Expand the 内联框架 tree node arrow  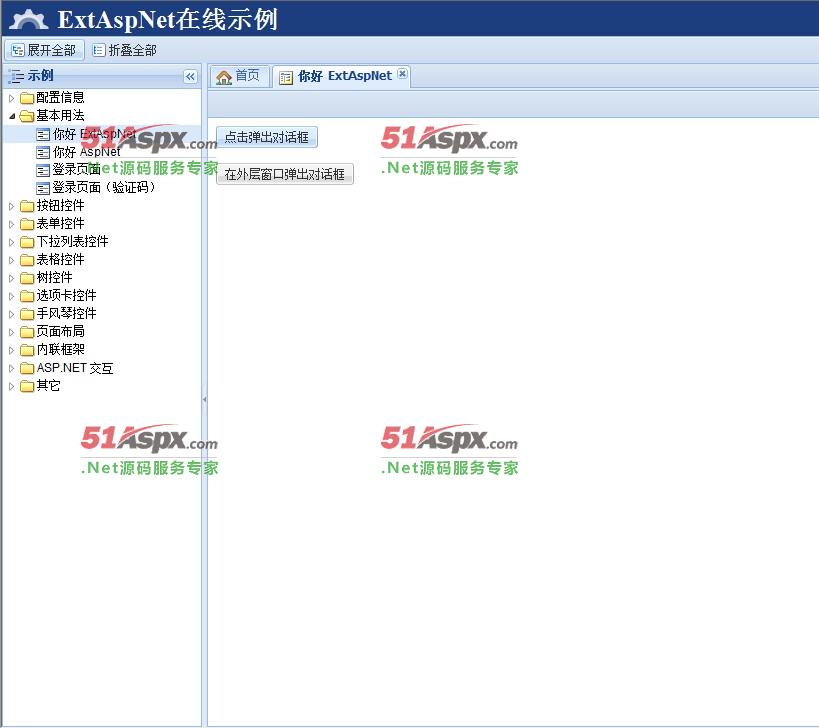coord(11,350)
